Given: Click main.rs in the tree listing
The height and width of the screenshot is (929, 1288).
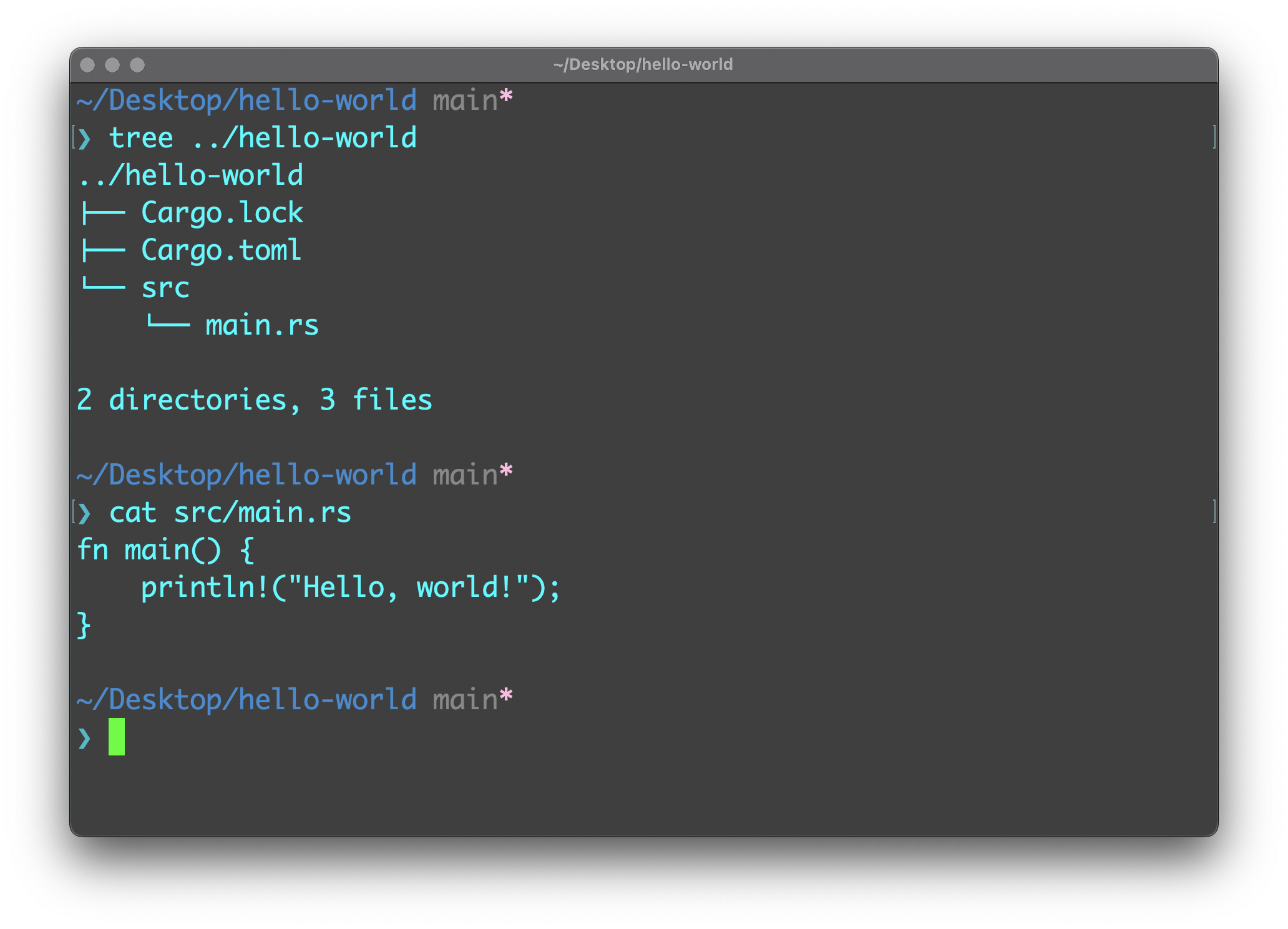Looking at the screenshot, I should pyautogui.click(x=262, y=325).
